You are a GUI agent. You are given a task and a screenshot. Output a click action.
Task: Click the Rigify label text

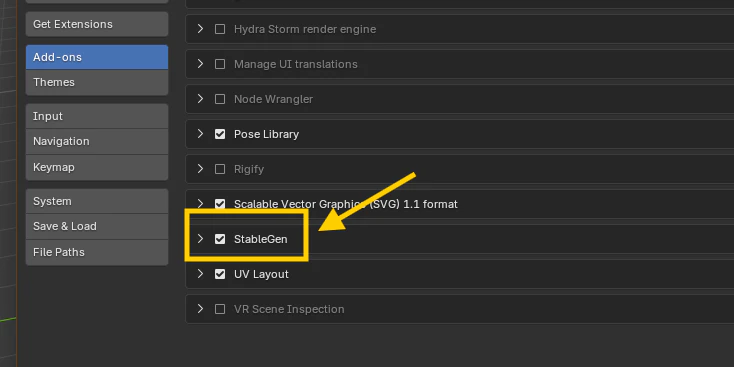[249, 169]
